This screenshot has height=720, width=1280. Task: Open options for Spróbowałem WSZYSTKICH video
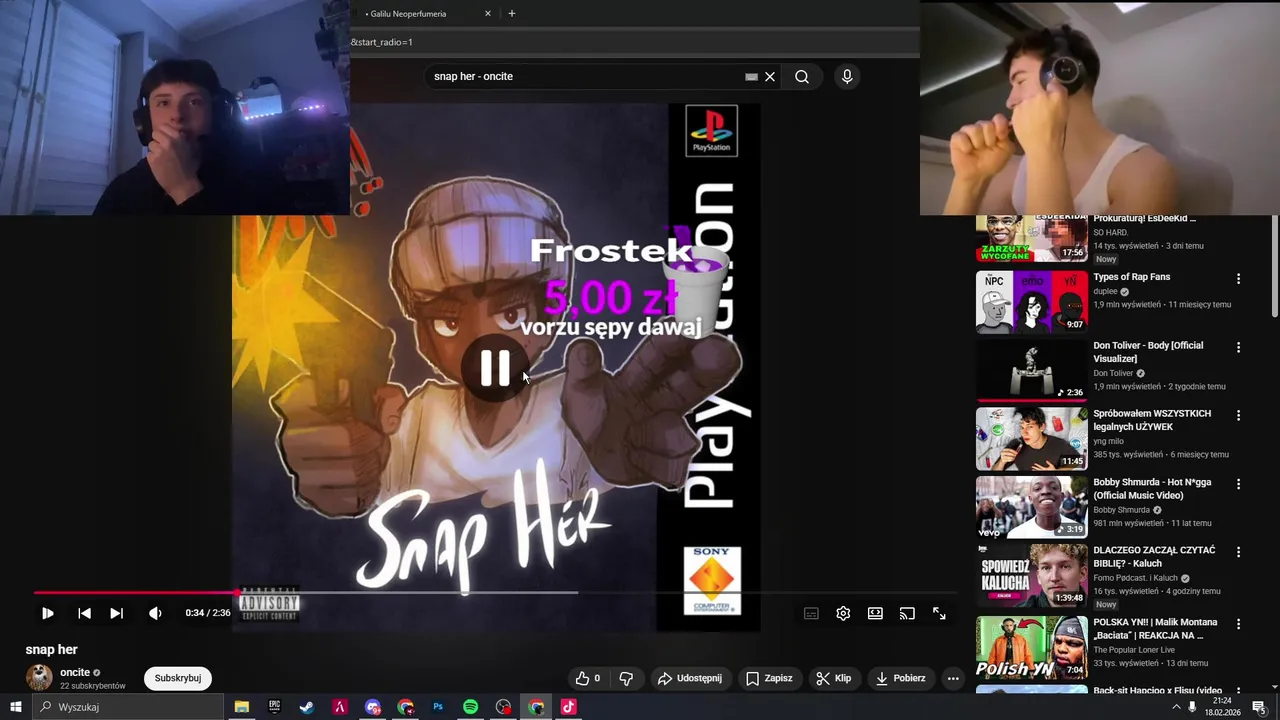click(1238, 415)
